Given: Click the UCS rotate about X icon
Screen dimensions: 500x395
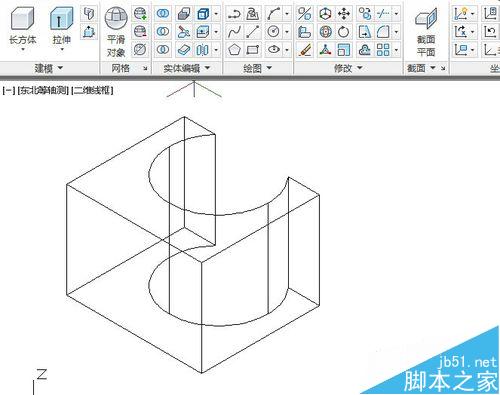Looking at the screenshot, I should (461, 32).
